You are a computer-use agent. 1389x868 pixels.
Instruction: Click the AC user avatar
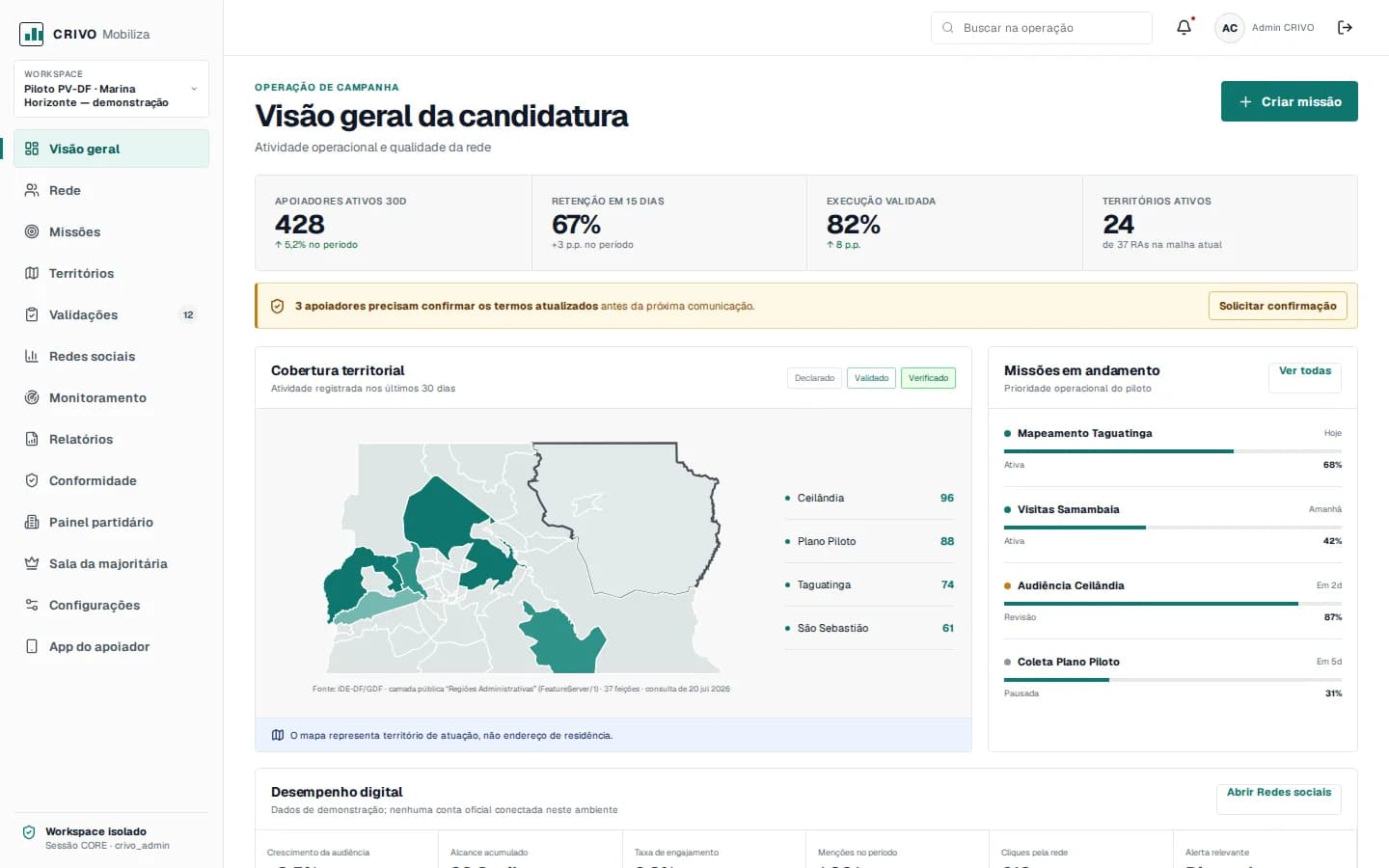(1230, 28)
